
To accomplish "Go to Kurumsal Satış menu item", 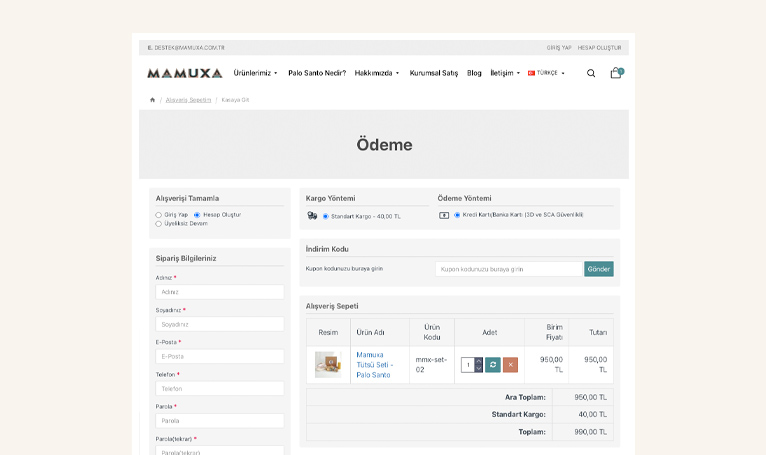I will coord(433,73).
